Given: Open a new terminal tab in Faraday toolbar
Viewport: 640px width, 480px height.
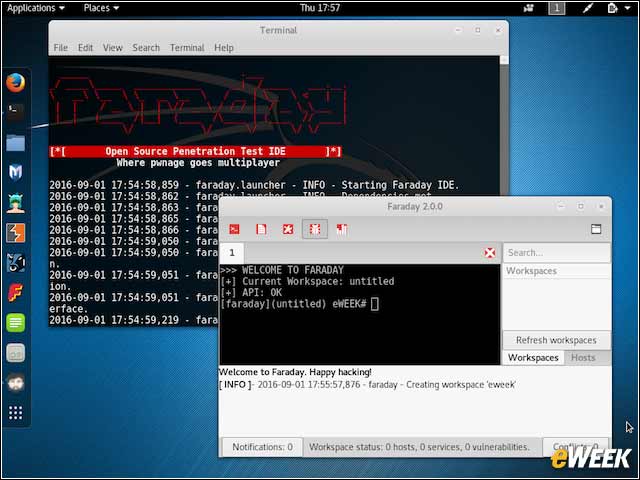Looking at the screenshot, I should click(x=234, y=229).
